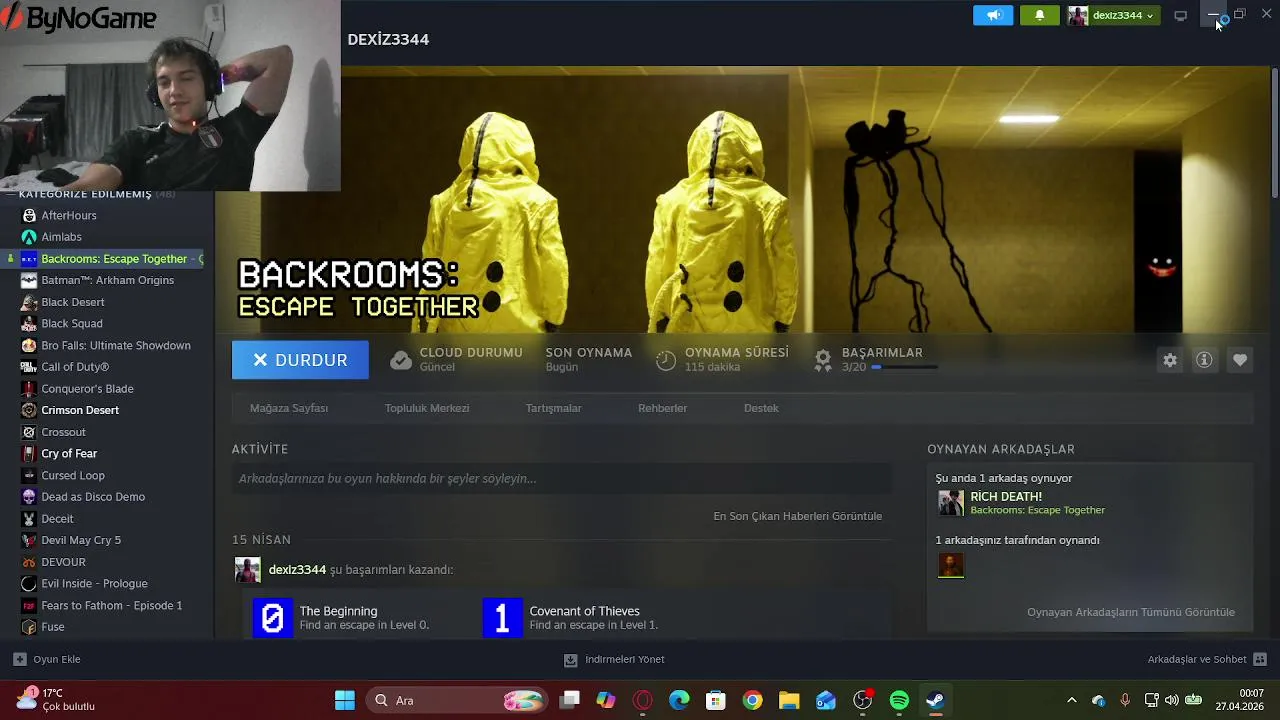Image resolution: width=1280 pixels, height=720 pixels.
Task: Open dexiz3344 avatar in activity feed
Action: tap(247, 570)
